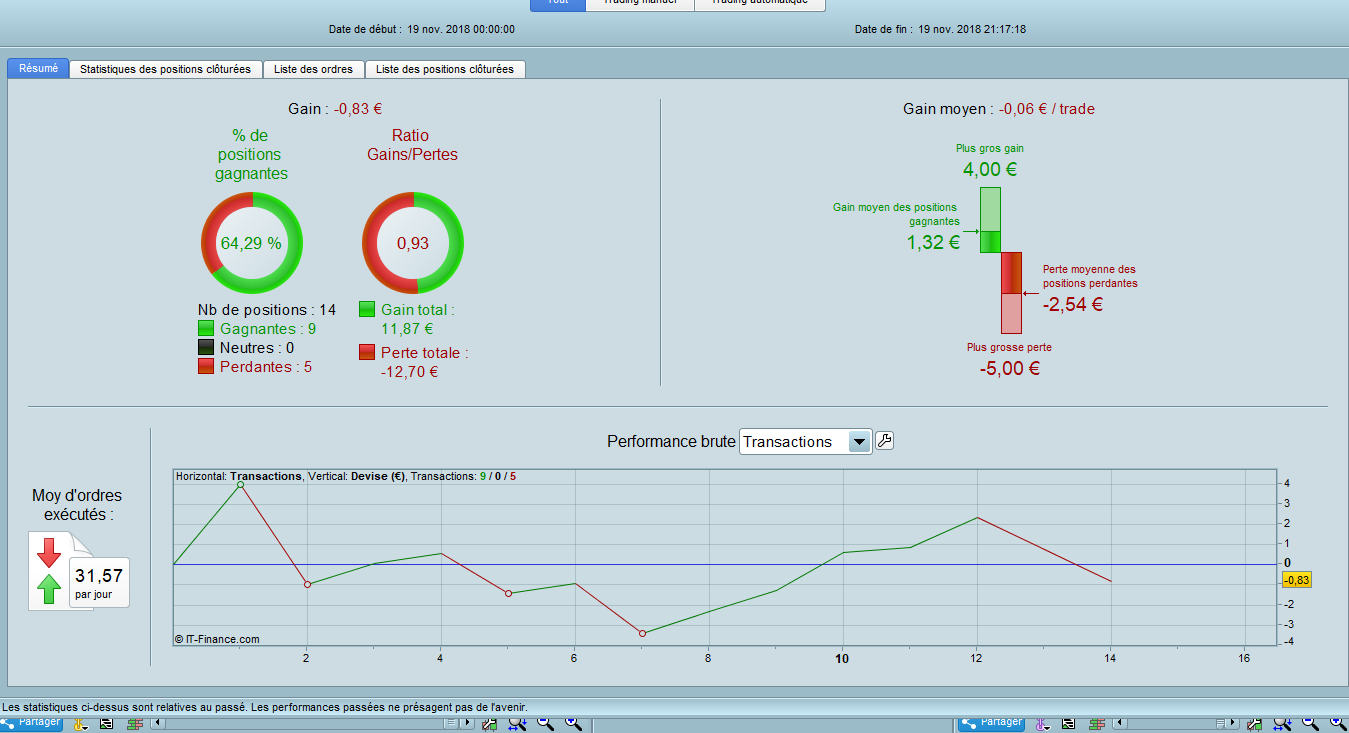Open the Liste des ordres tab
This screenshot has height=733, width=1349.
click(x=314, y=69)
